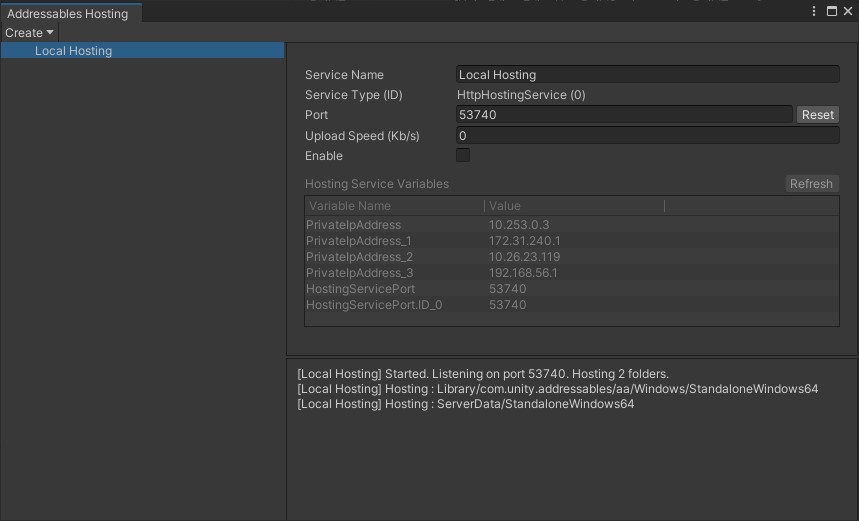Select Local Hosting in the services list
Image resolution: width=859 pixels, height=521 pixels.
(x=73, y=51)
